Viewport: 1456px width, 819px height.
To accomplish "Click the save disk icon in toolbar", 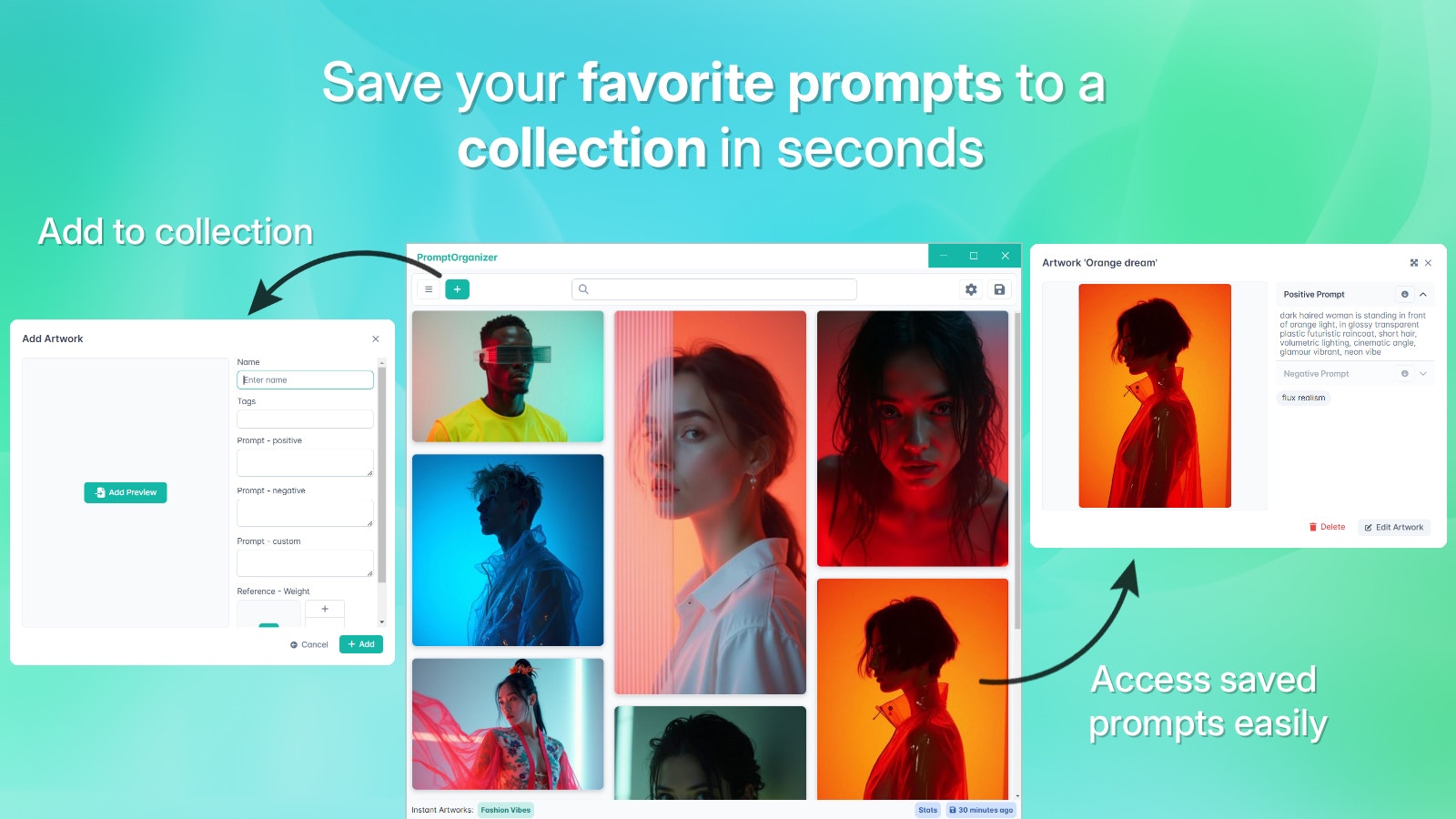I will [x=999, y=289].
